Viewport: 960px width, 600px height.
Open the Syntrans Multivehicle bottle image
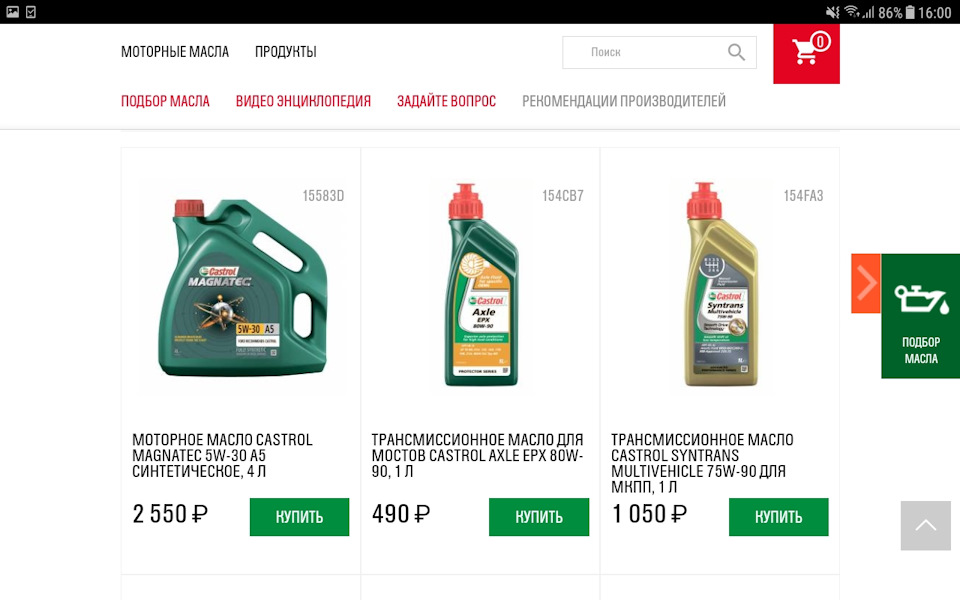[x=721, y=285]
